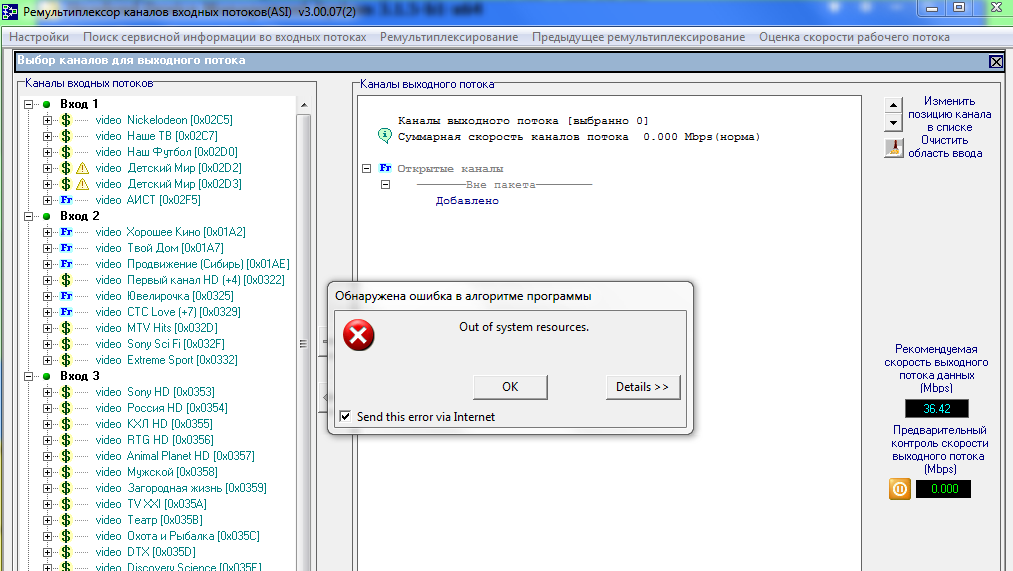Click the dollar icon beside Extreme Sport

point(66,360)
